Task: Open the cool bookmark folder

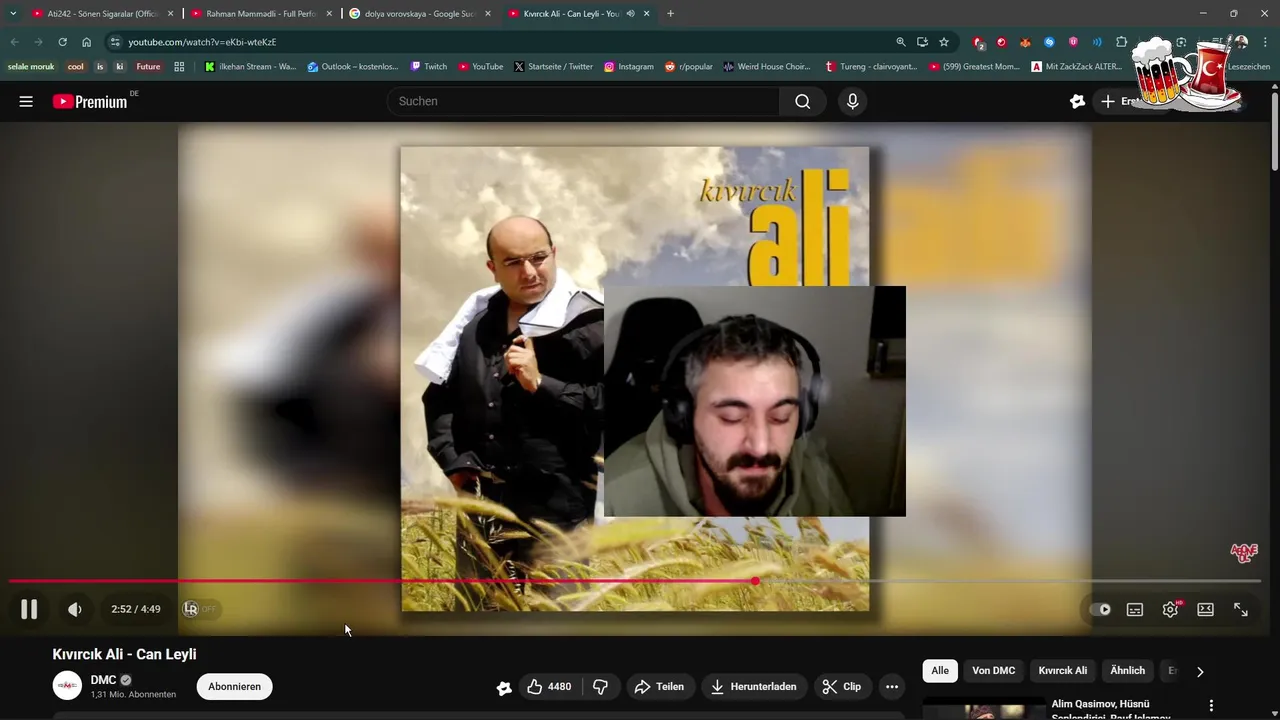Action: point(76,67)
